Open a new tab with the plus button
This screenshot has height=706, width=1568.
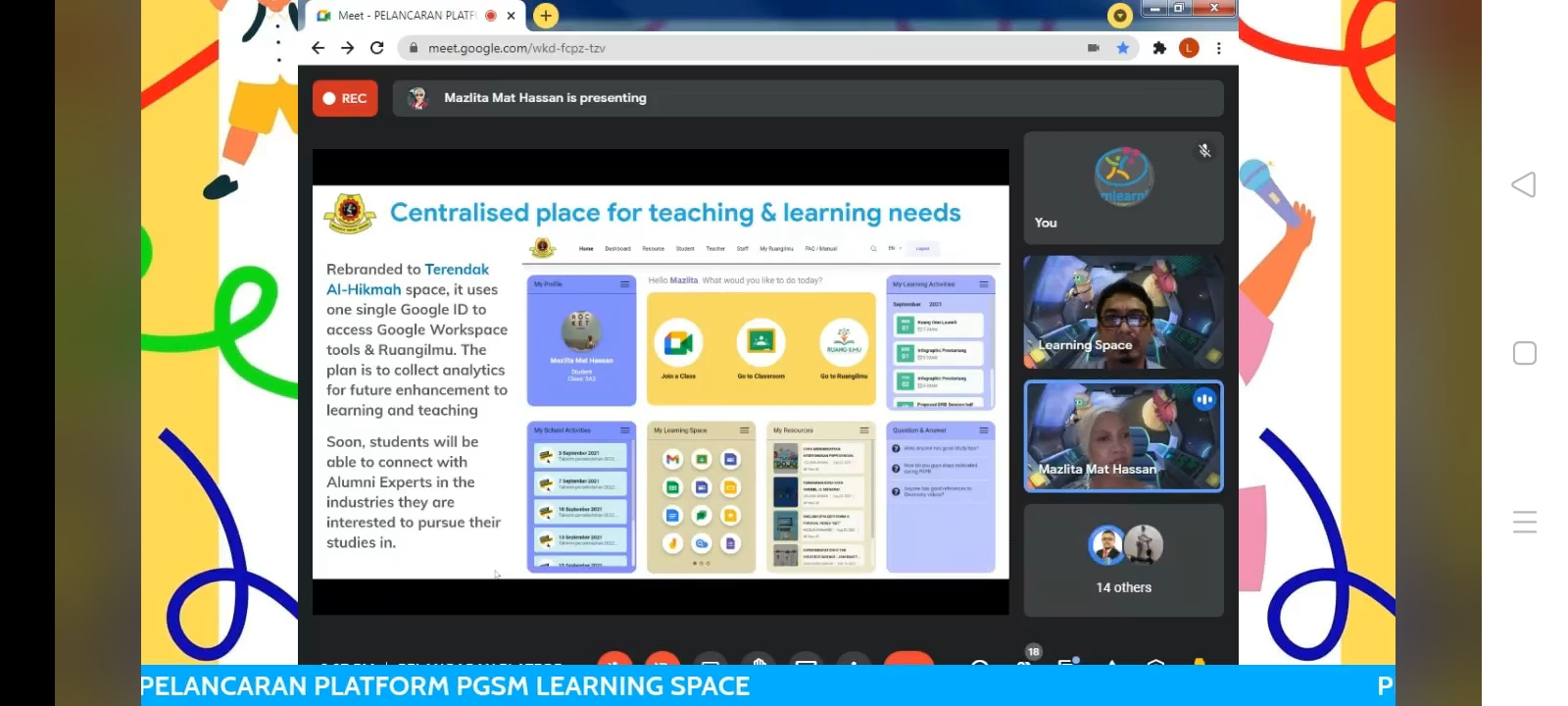(x=546, y=15)
